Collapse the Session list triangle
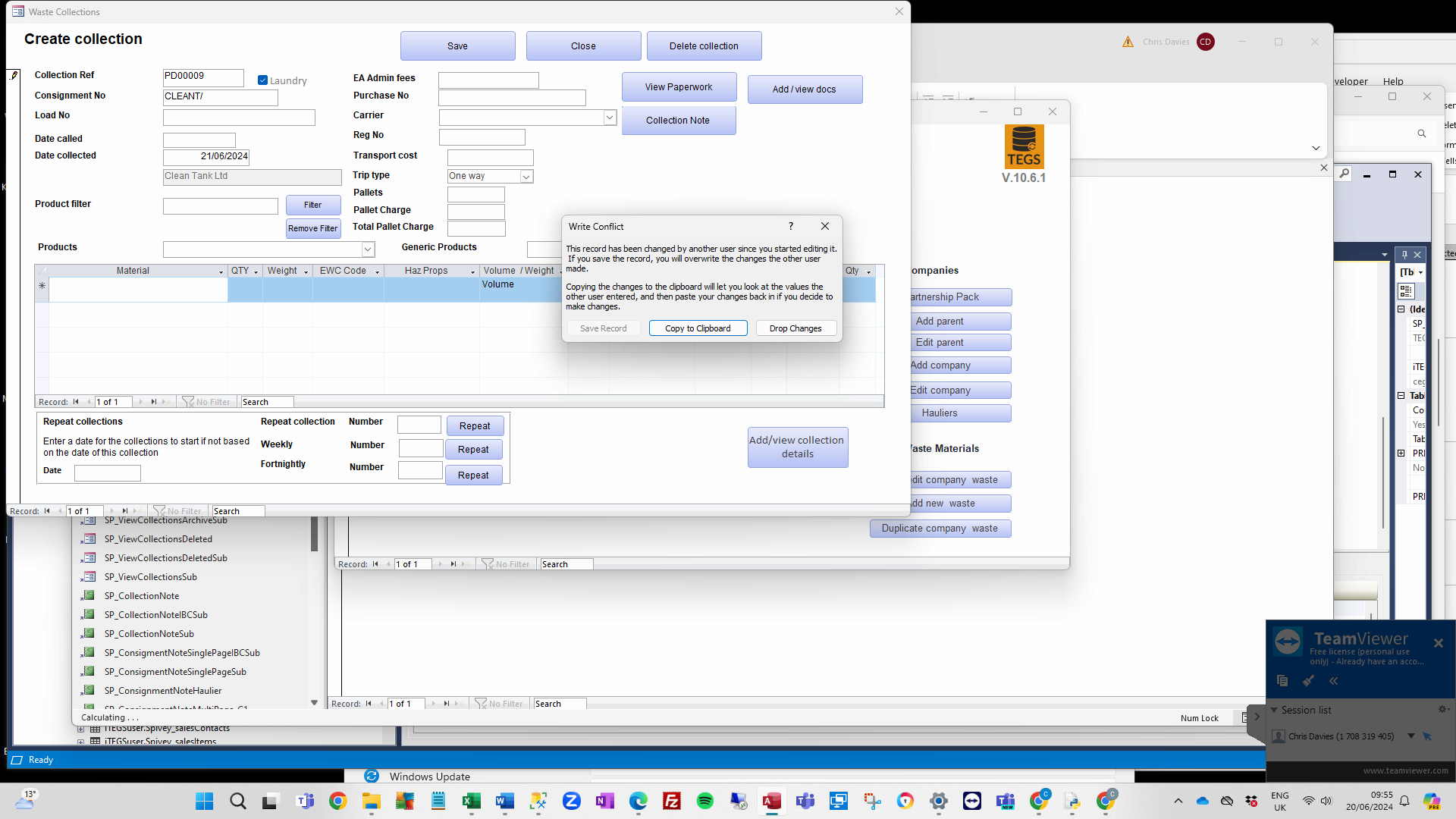 pos(1274,710)
